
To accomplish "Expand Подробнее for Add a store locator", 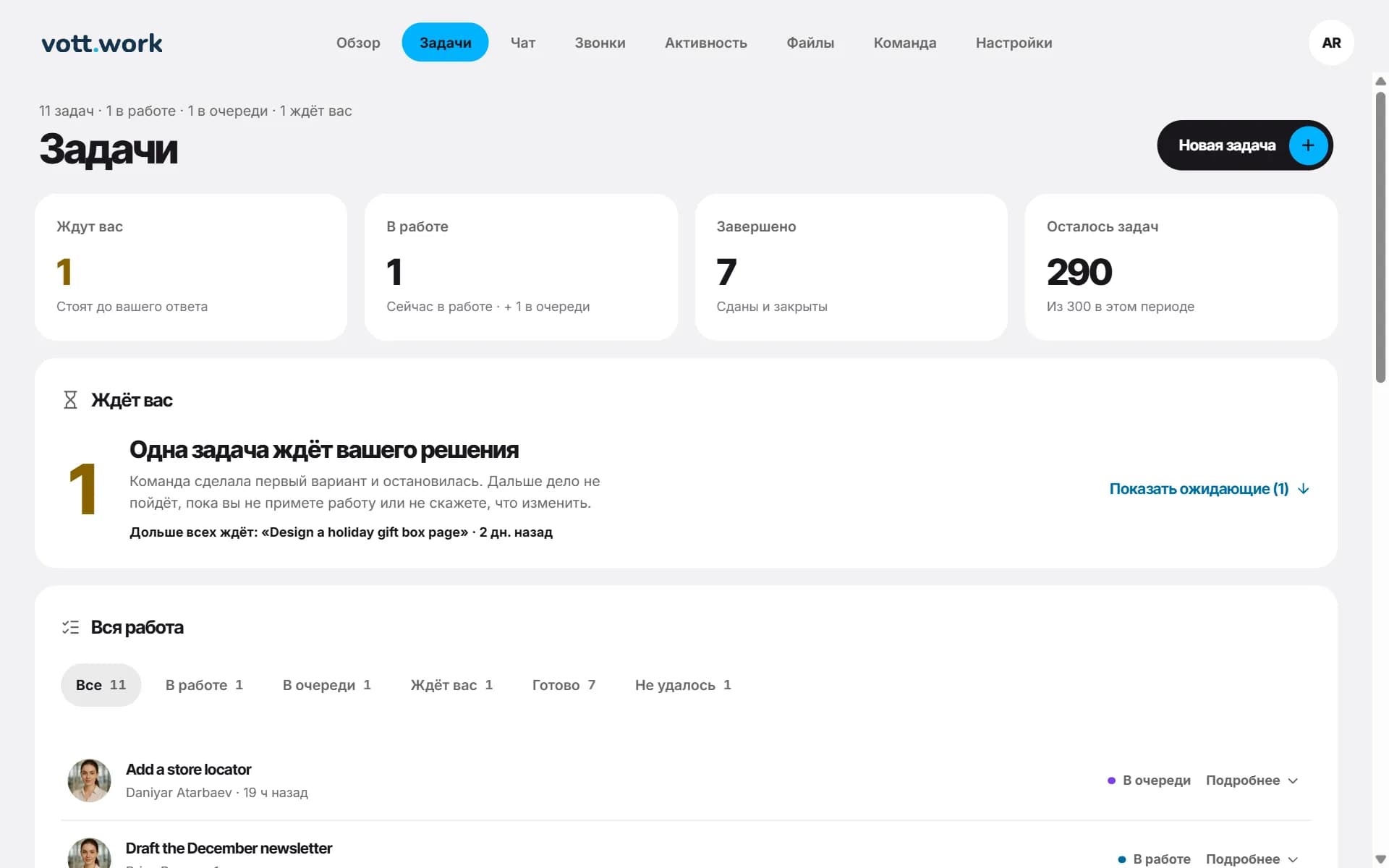I will click(1252, 780).
